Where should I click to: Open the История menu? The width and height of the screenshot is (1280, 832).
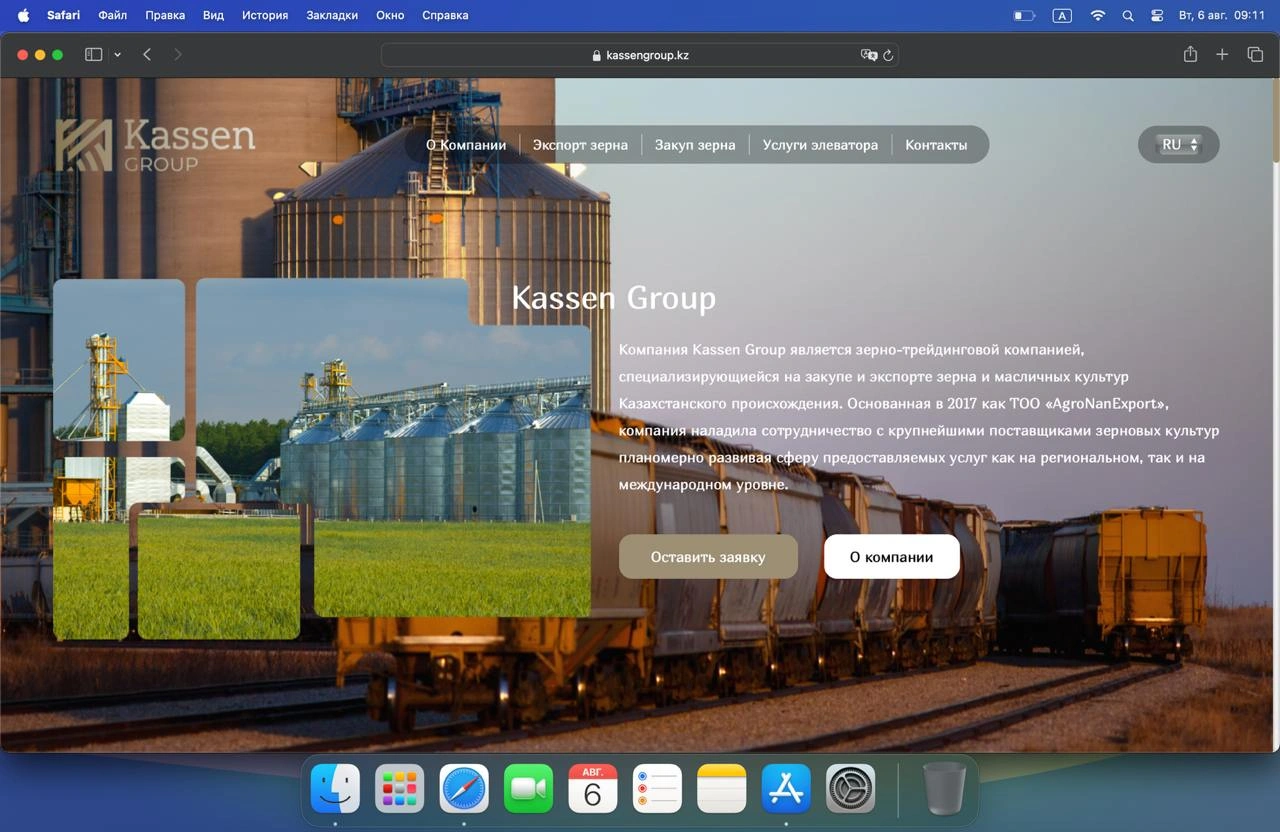(x=265, y=15)
